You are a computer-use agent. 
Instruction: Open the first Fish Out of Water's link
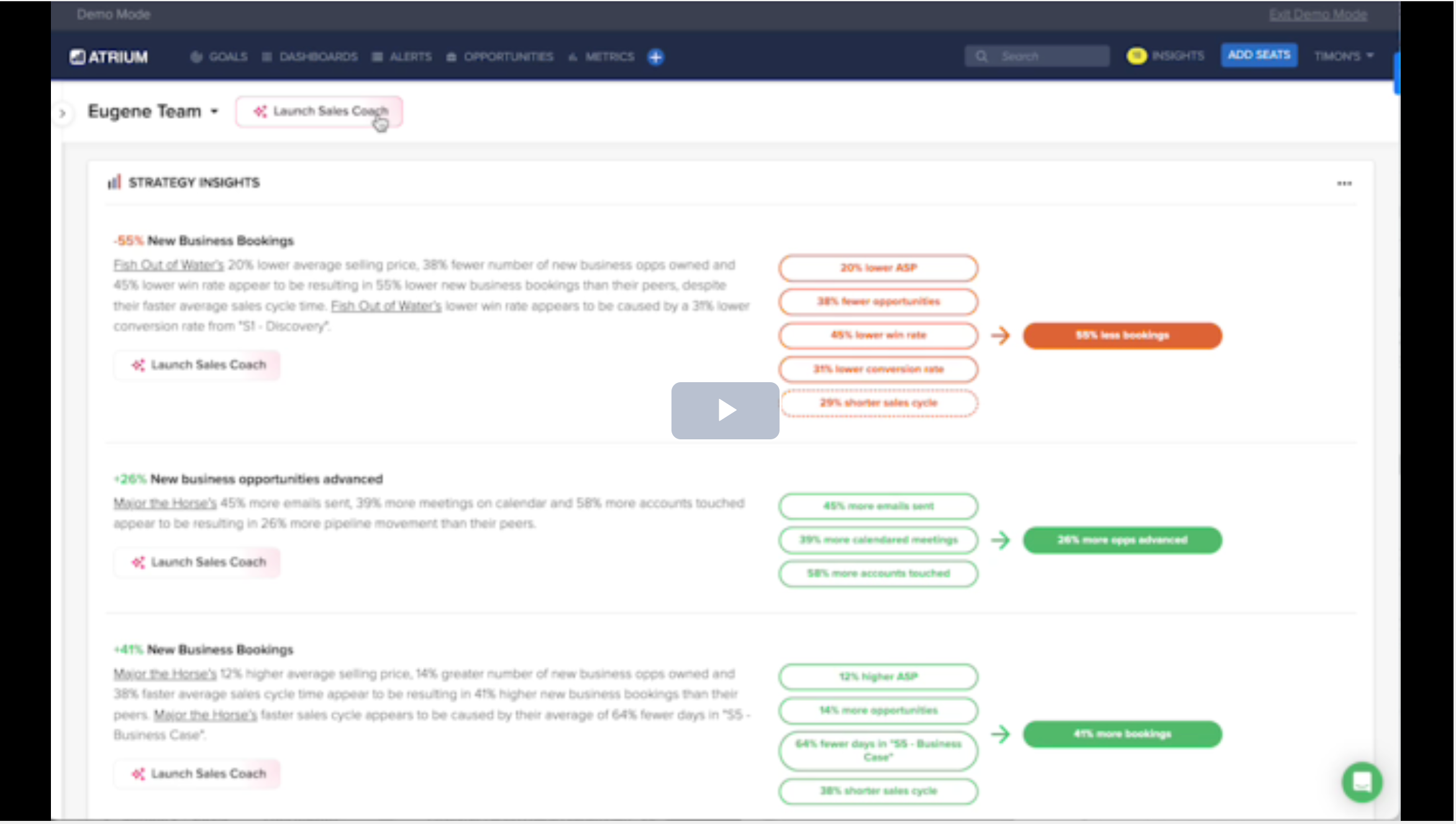point(168,265)
